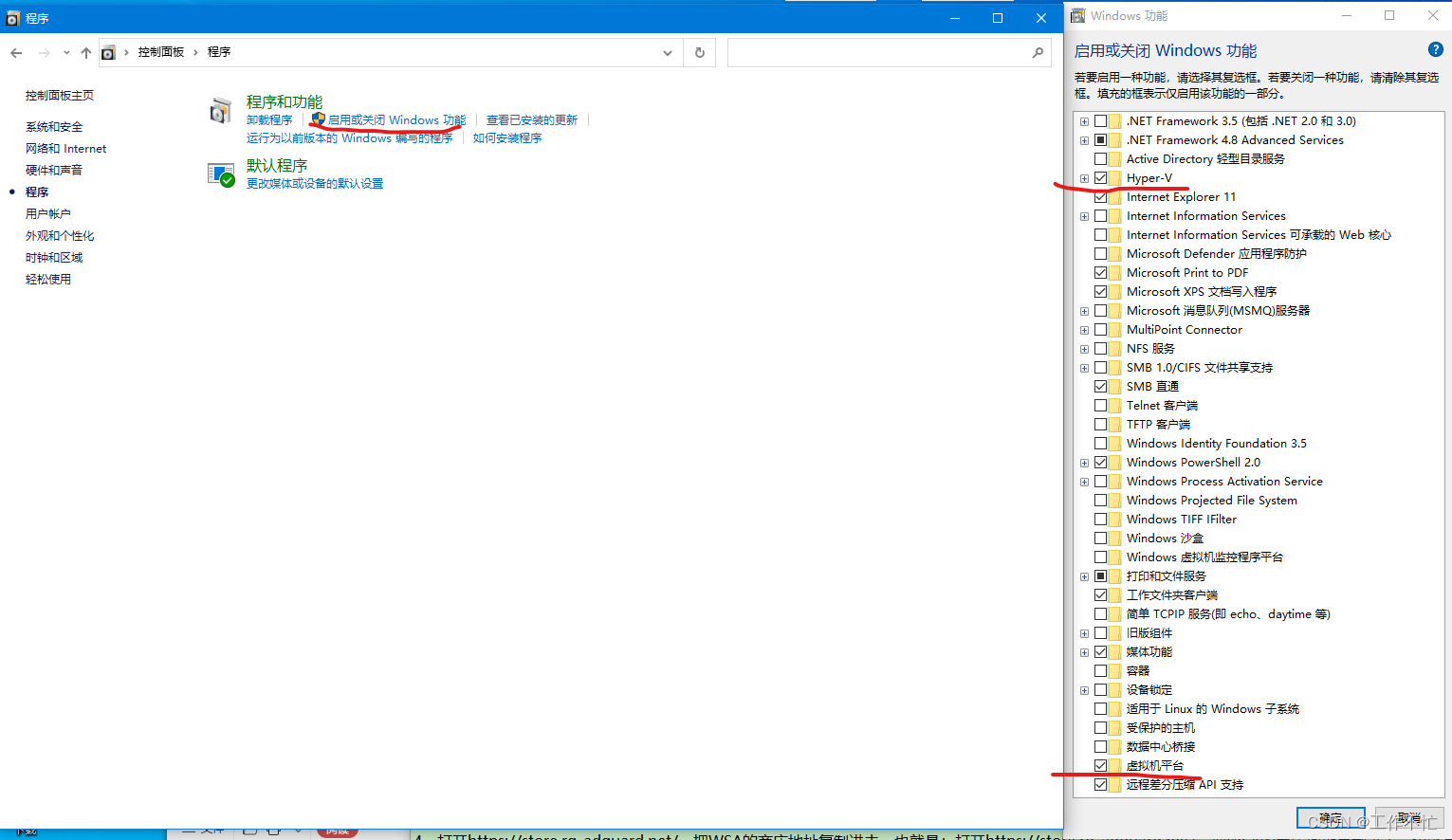Click 如何安装程序 link

point(507,138)
